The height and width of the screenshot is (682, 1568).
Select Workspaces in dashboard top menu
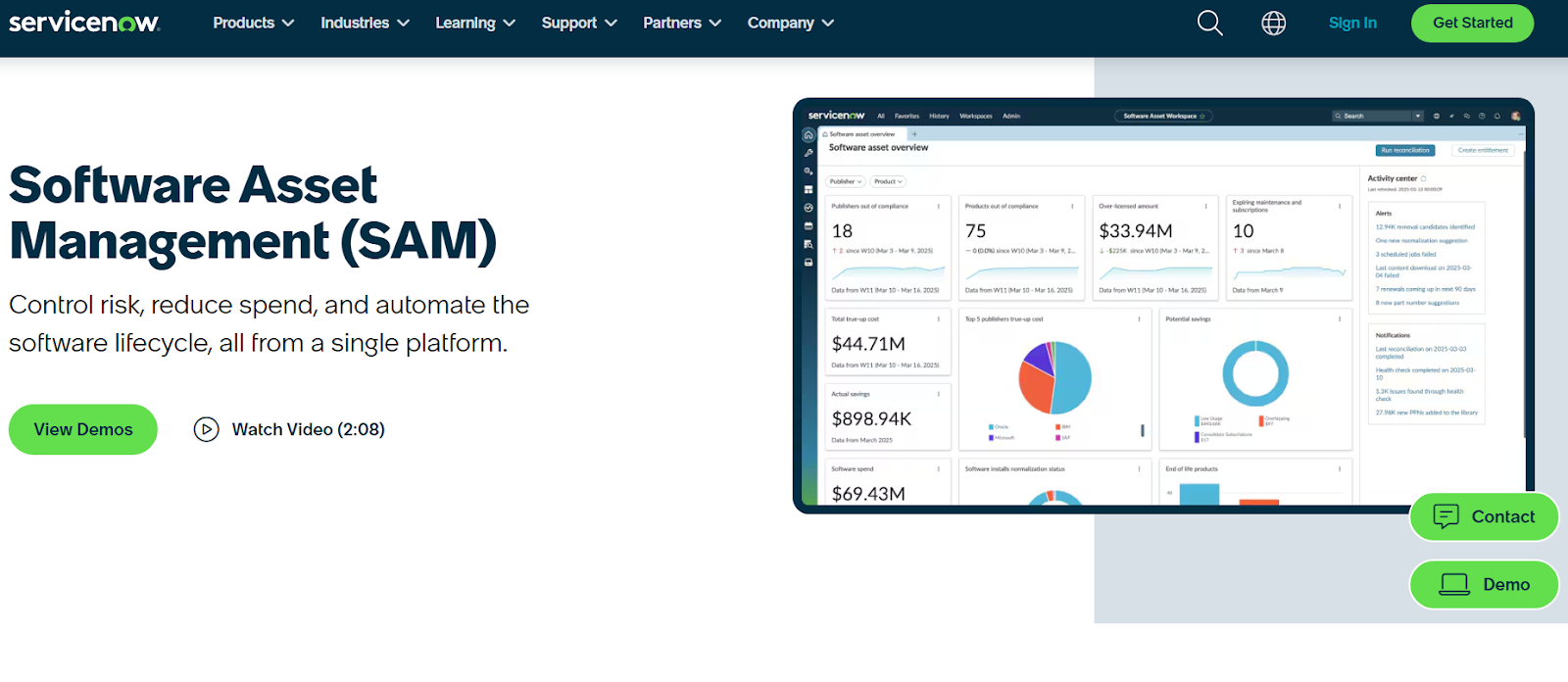tap(976, 116)
